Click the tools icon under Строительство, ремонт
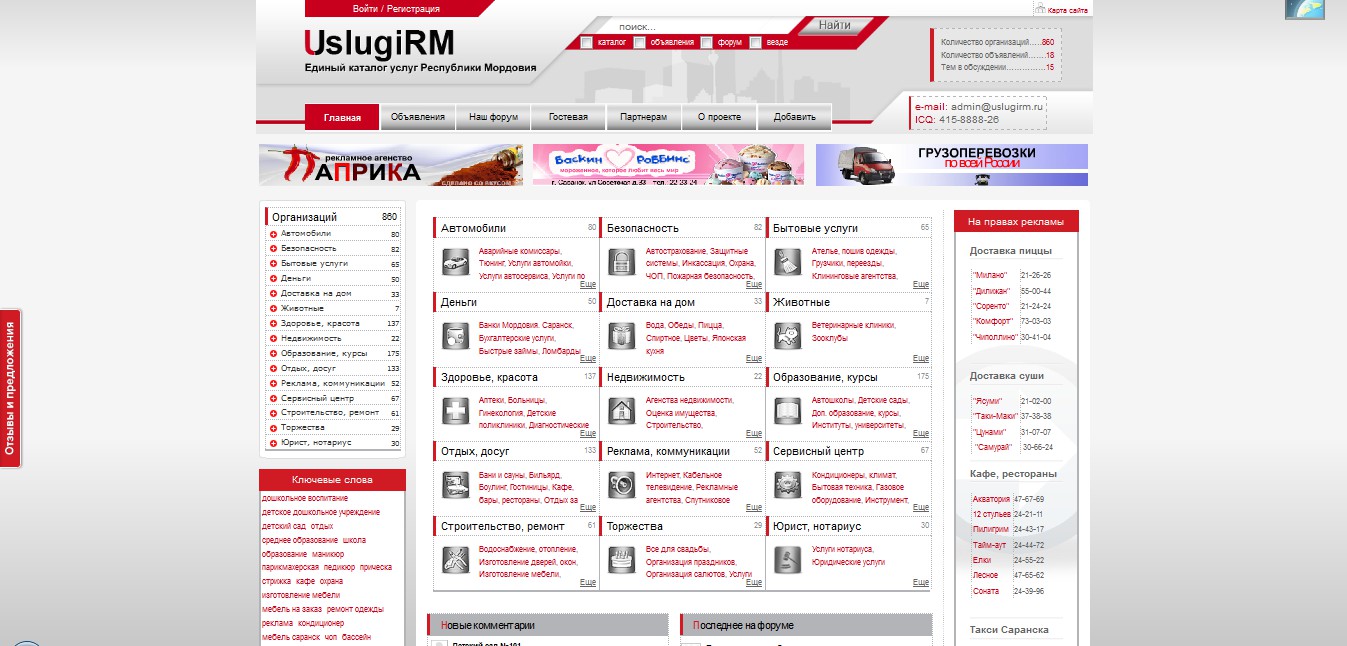This screenshot has height=646, width=1347. tap(455, 560)
